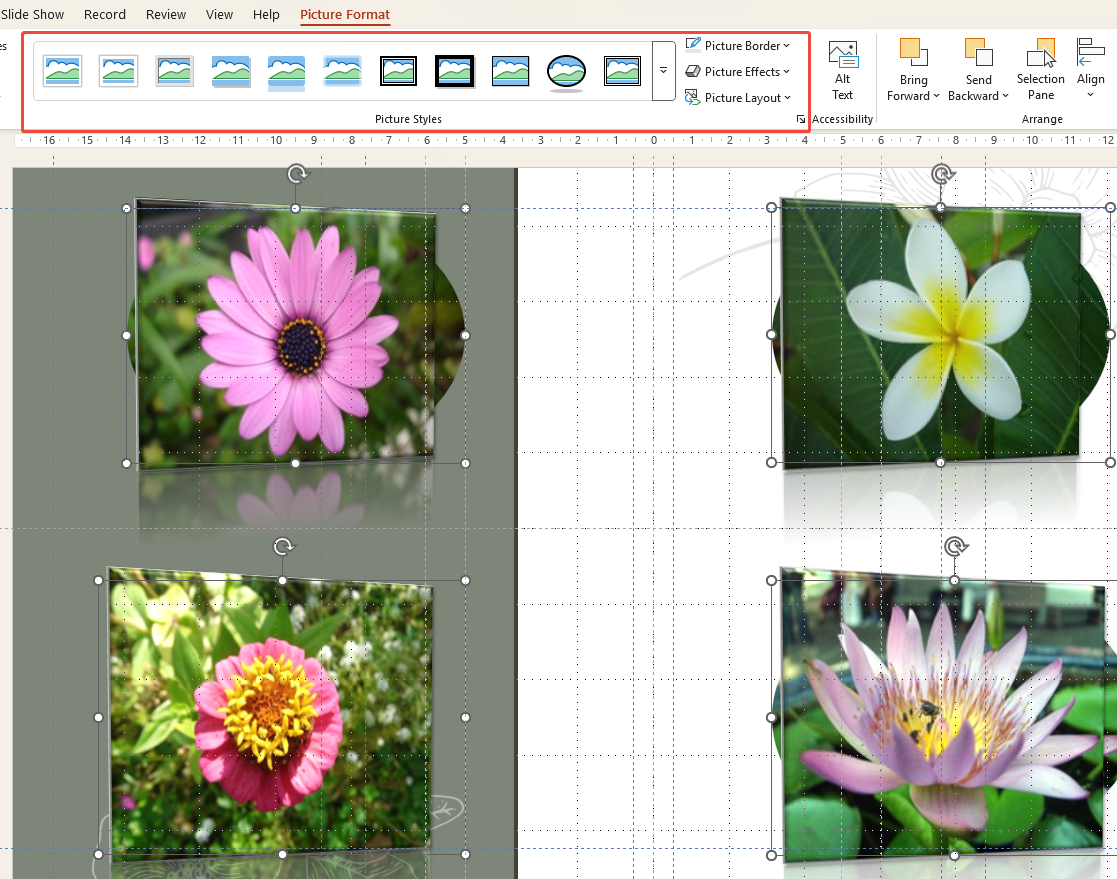Apply the thick black frame picture style
The image size is (1117, 879).
[x=454, y=70]
